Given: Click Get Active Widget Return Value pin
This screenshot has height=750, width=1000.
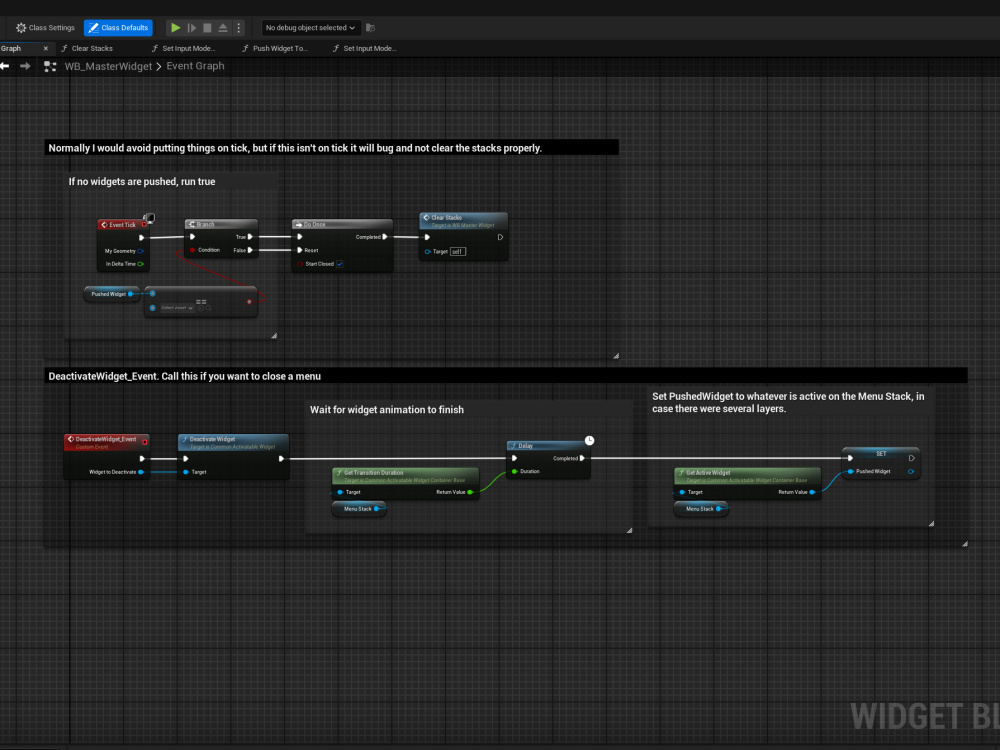Looking at the screenshot, I should click(812, 492).
